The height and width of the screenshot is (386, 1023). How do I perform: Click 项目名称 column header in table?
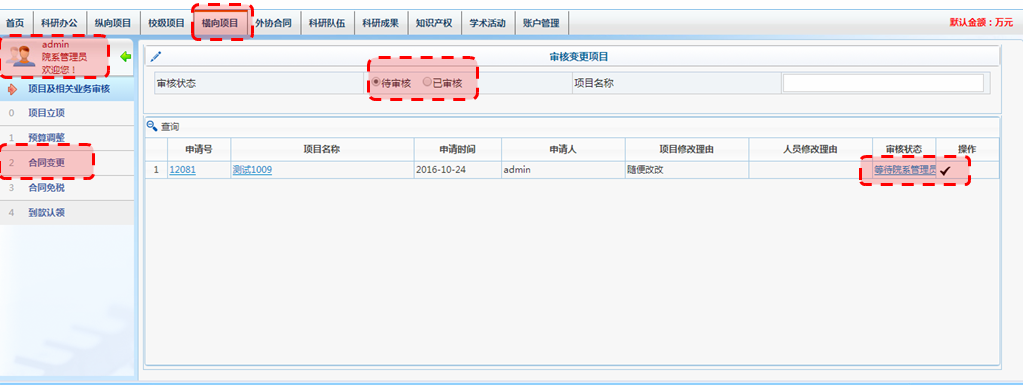[x=322, y=149]
